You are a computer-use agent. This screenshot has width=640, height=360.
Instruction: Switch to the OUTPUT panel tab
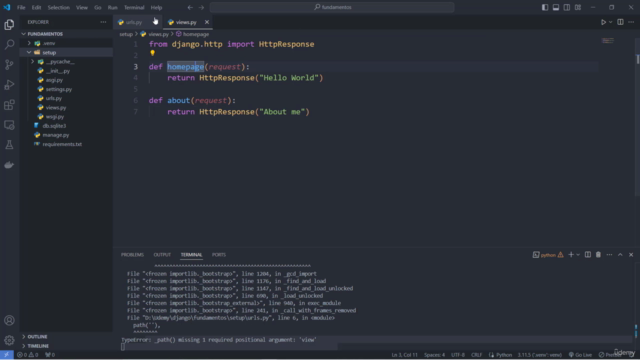click(x=162, y=255)
